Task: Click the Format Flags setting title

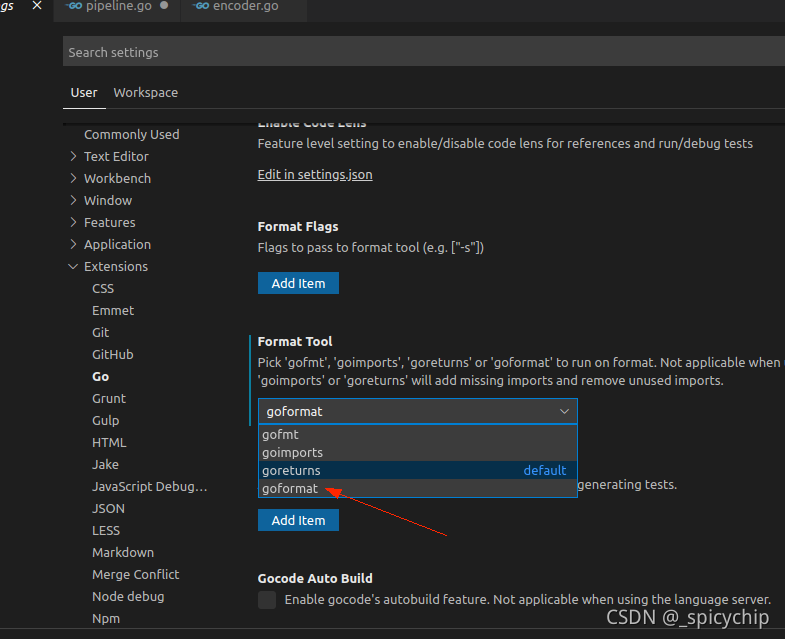Action: (298, 227)
